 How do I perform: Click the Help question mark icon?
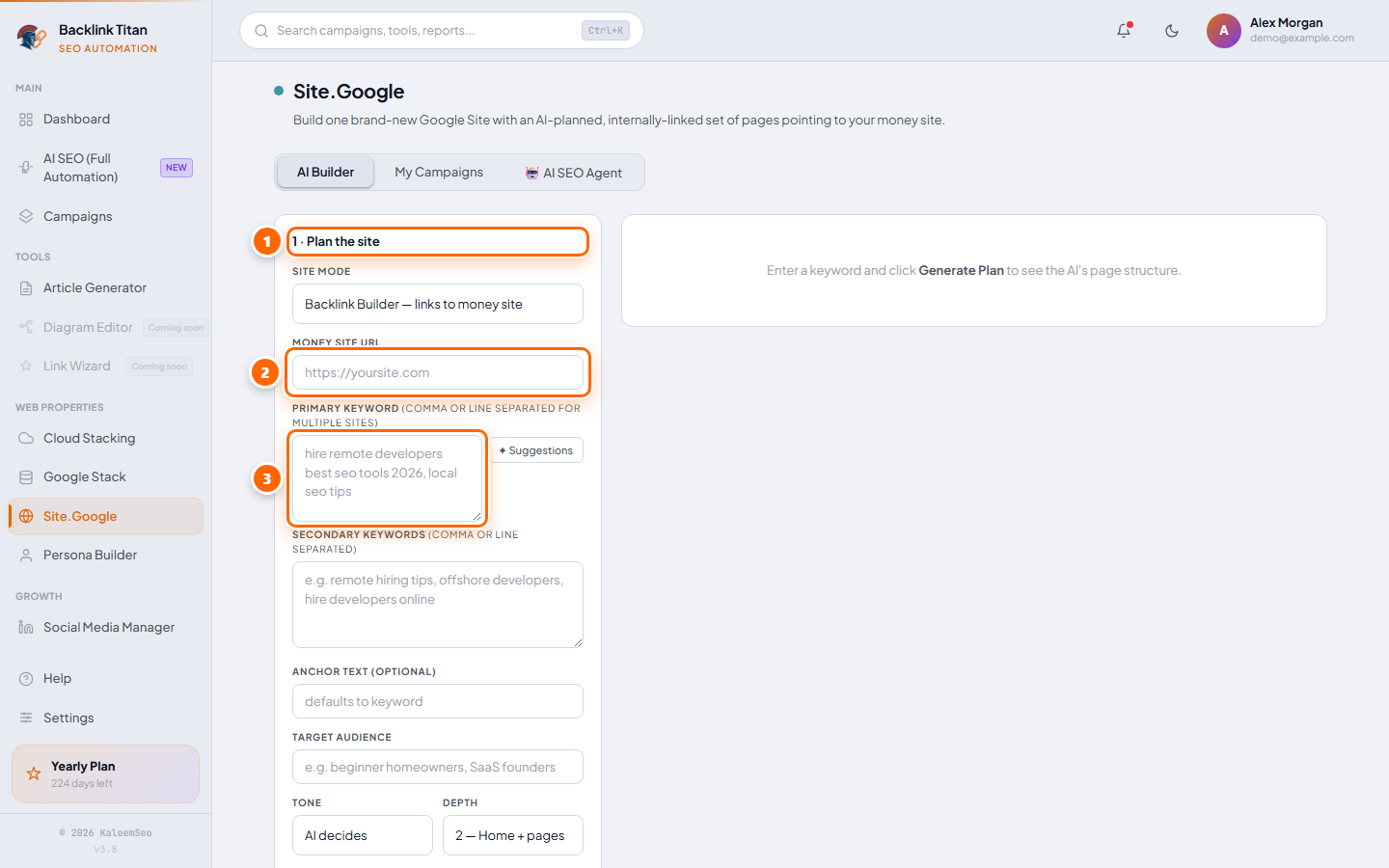tap(26, 679)
